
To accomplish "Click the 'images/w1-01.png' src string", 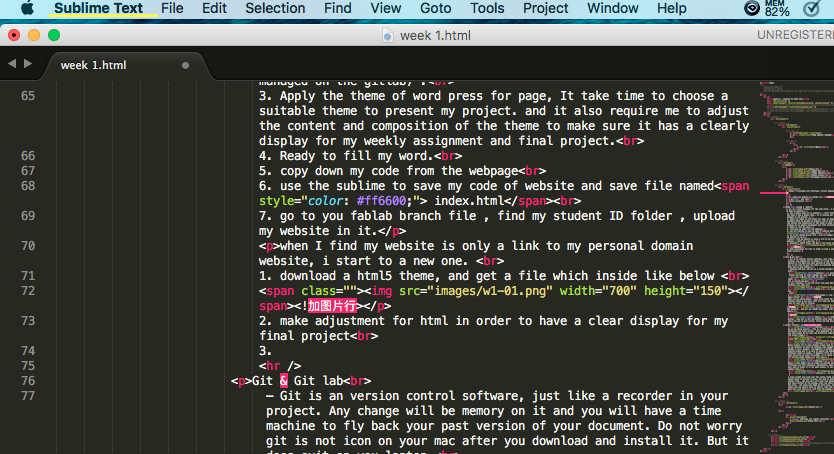I will (493, 291).
